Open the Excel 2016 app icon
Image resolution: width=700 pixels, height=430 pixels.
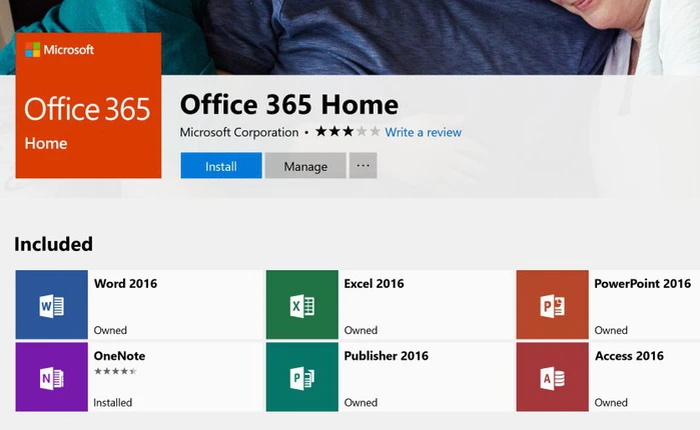pyautogui.click(x=302, y=305)
